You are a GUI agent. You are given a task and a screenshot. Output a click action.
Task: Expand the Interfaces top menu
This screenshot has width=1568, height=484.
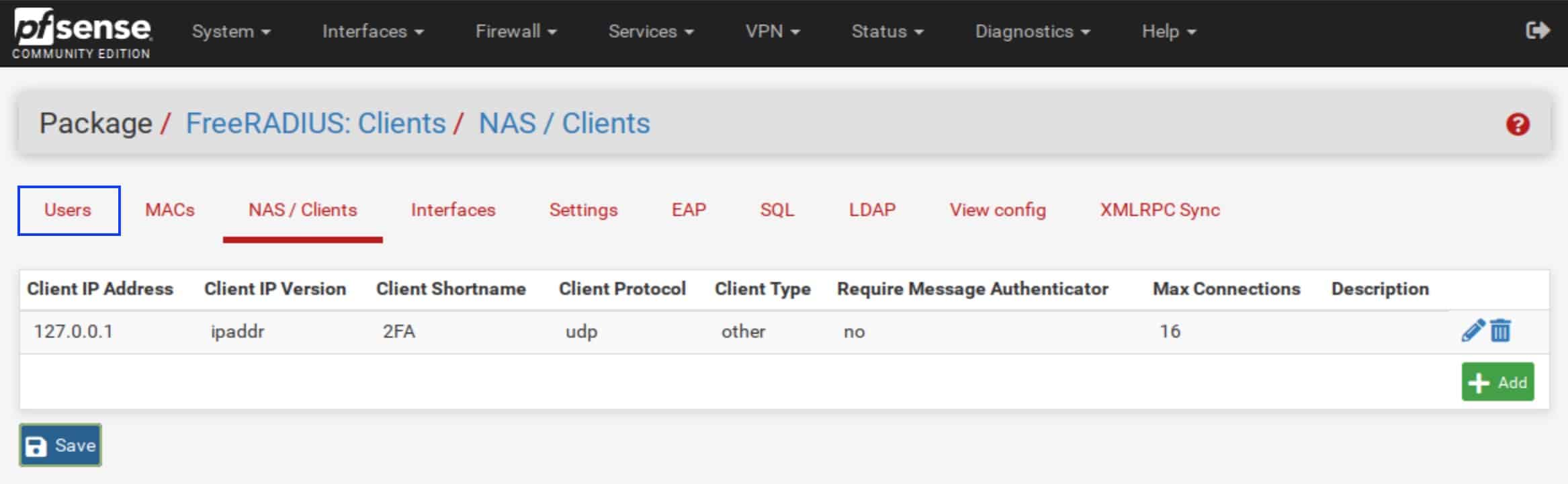[x=373, y=32]
